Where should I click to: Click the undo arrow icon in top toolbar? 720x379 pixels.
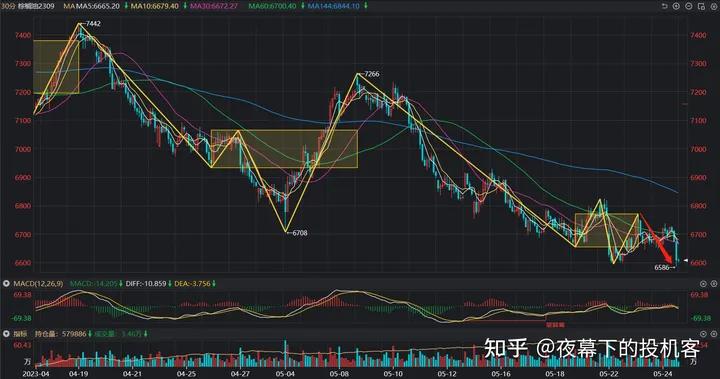point(664,6)
